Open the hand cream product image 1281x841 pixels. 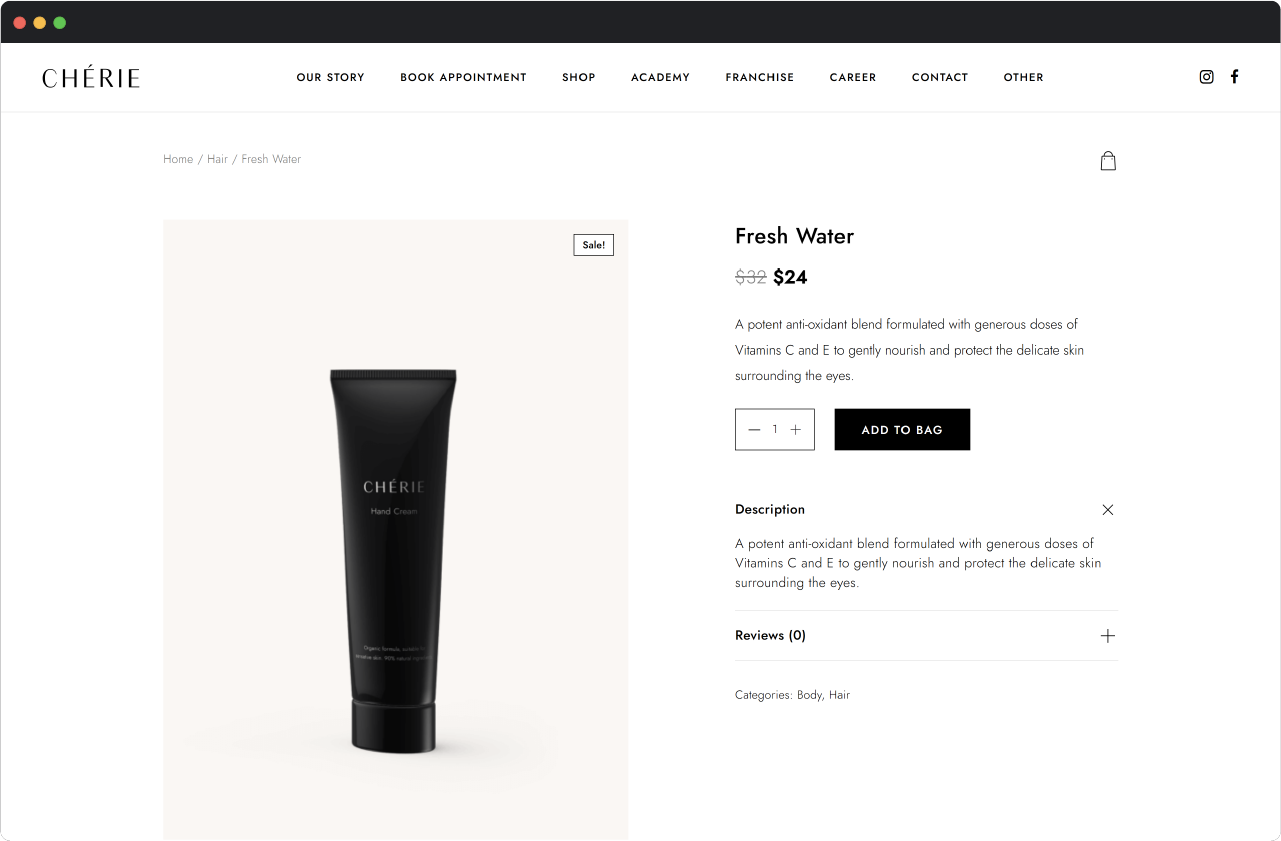tap(396, 530)
